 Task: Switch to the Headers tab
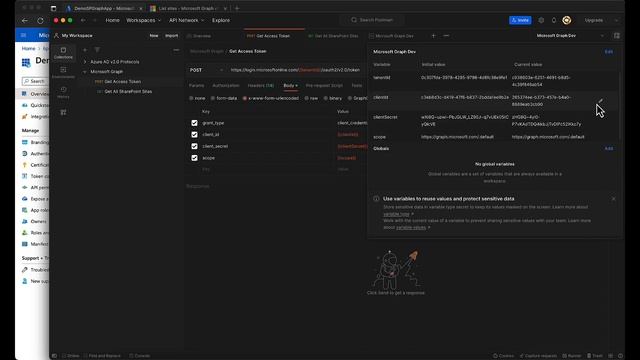(261, 86)
